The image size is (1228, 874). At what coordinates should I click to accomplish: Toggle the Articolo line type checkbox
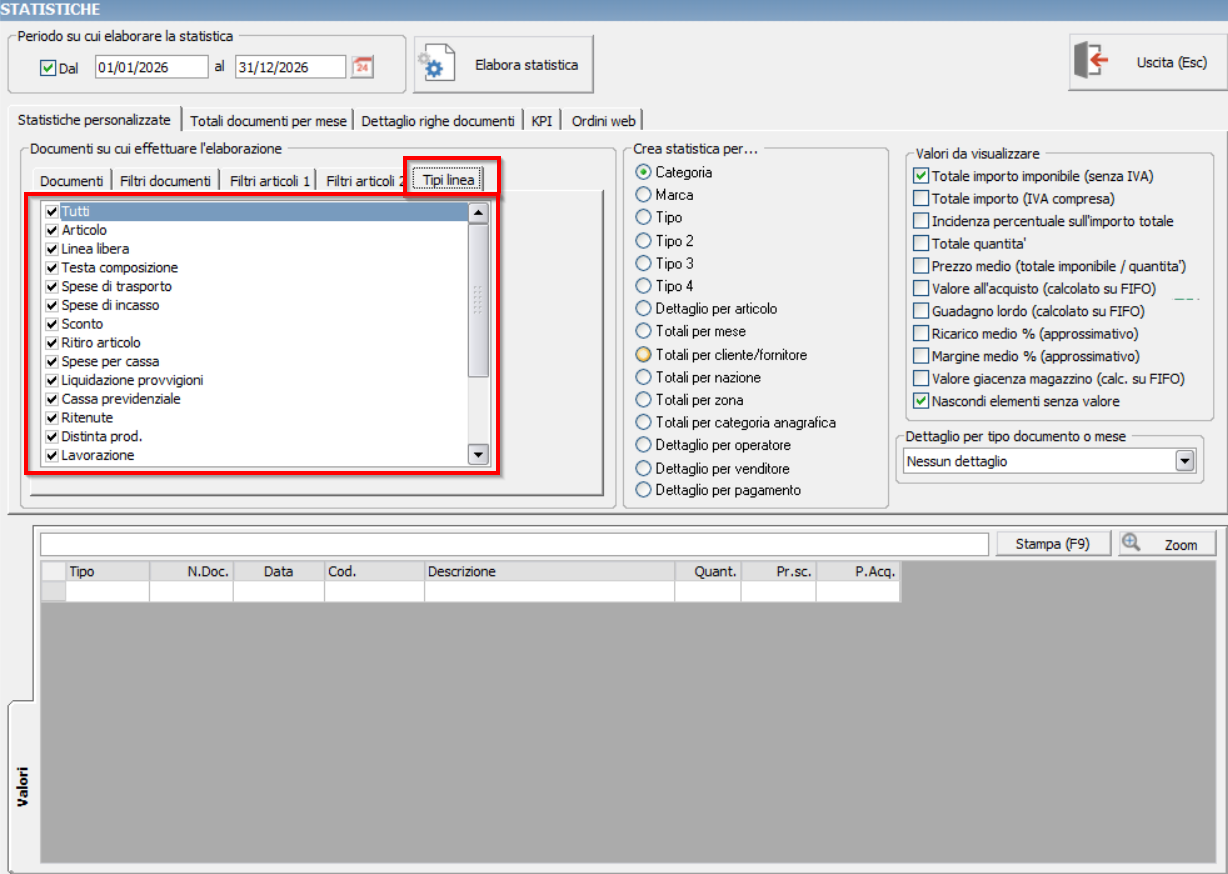[x=52, y=230]
